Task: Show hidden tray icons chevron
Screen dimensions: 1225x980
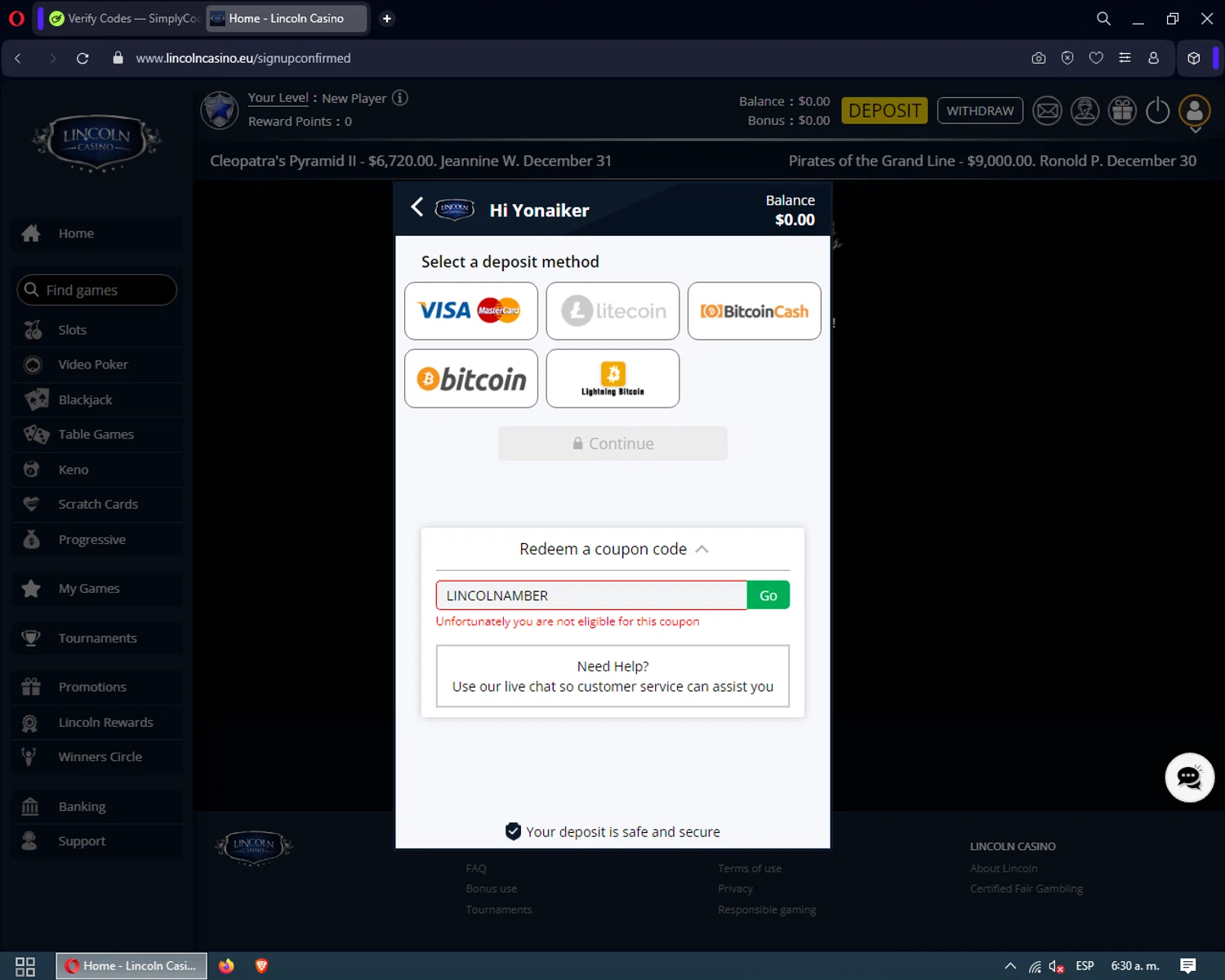Action: coord(1010,966)
